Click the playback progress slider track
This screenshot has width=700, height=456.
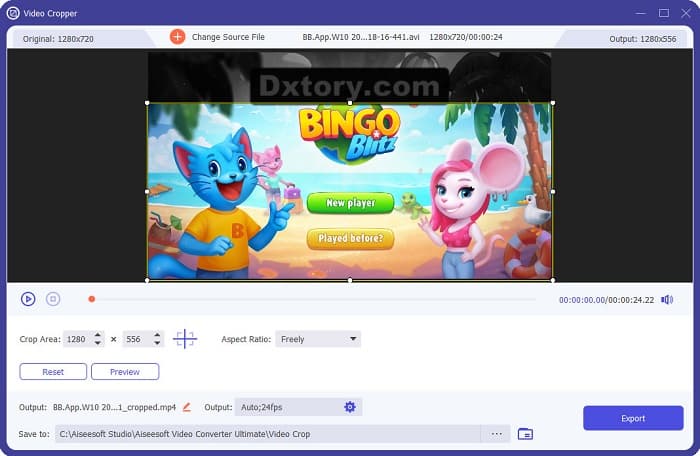(x=312, y=299)
